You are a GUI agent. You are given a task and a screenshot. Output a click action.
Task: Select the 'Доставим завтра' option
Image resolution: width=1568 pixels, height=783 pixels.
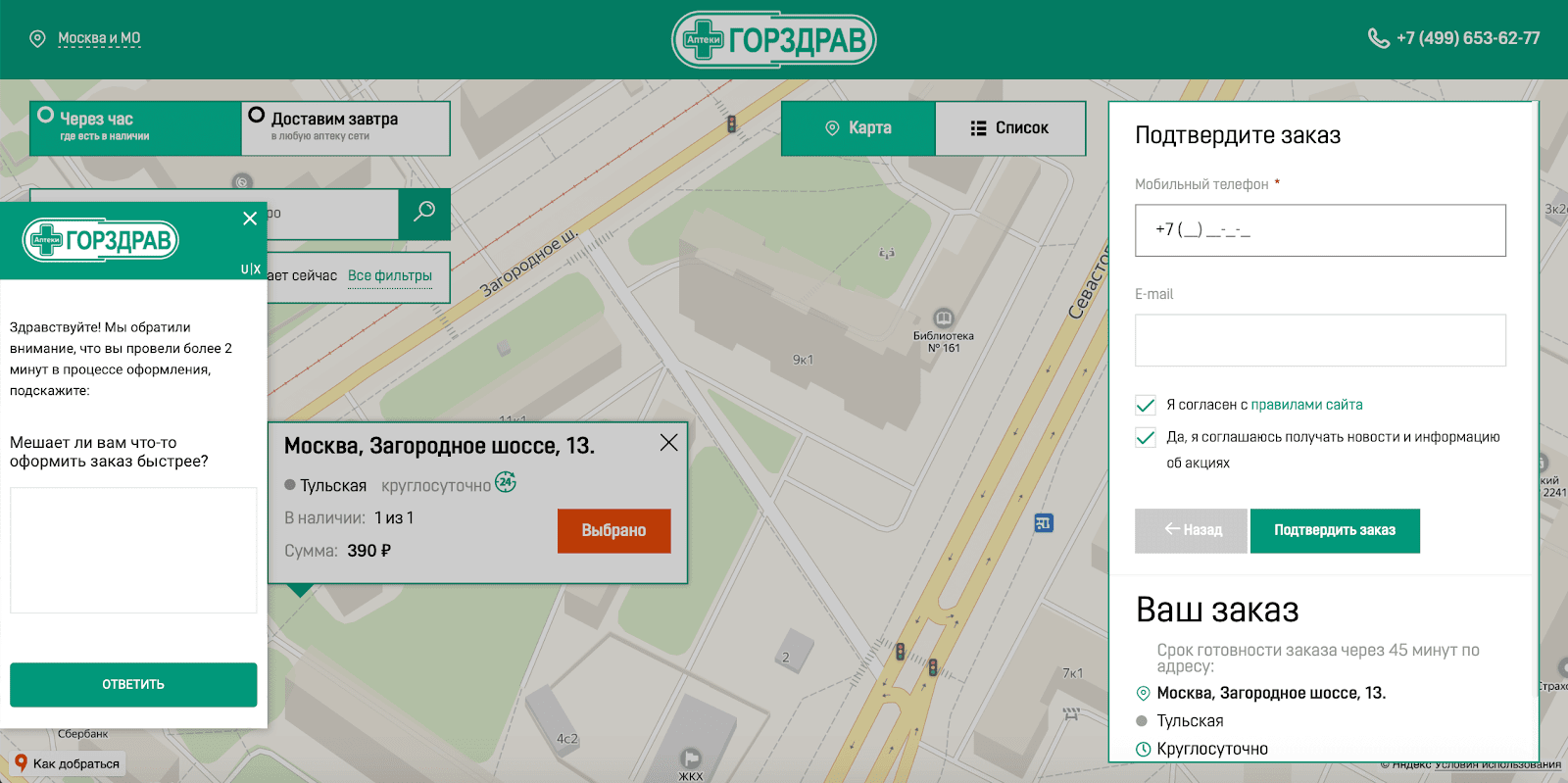point(345,127)
